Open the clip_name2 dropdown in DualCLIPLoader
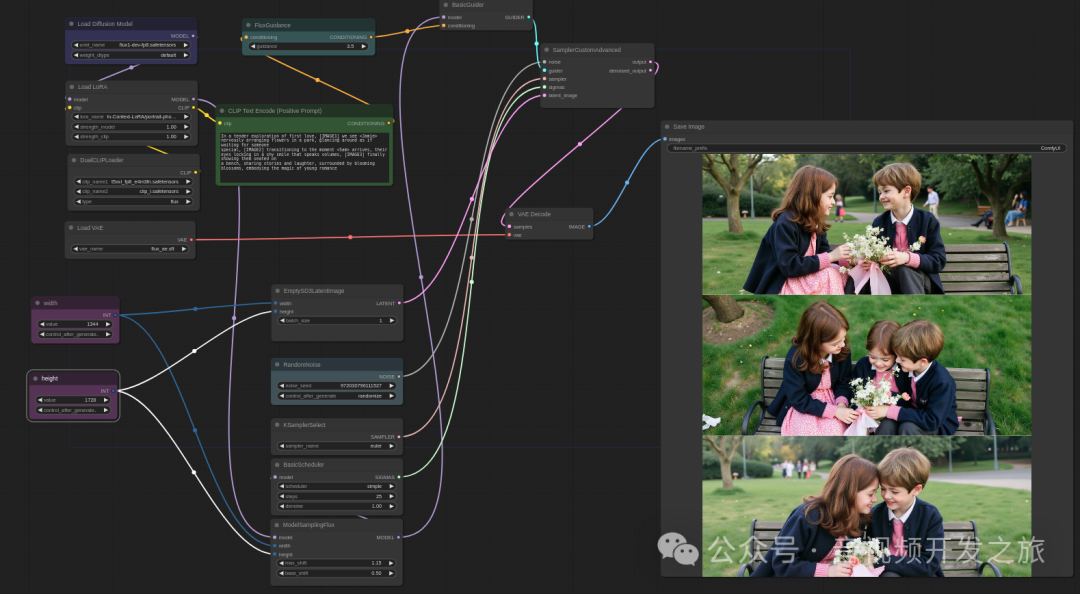Screen dimensions: 1080x594 (133, 192)
